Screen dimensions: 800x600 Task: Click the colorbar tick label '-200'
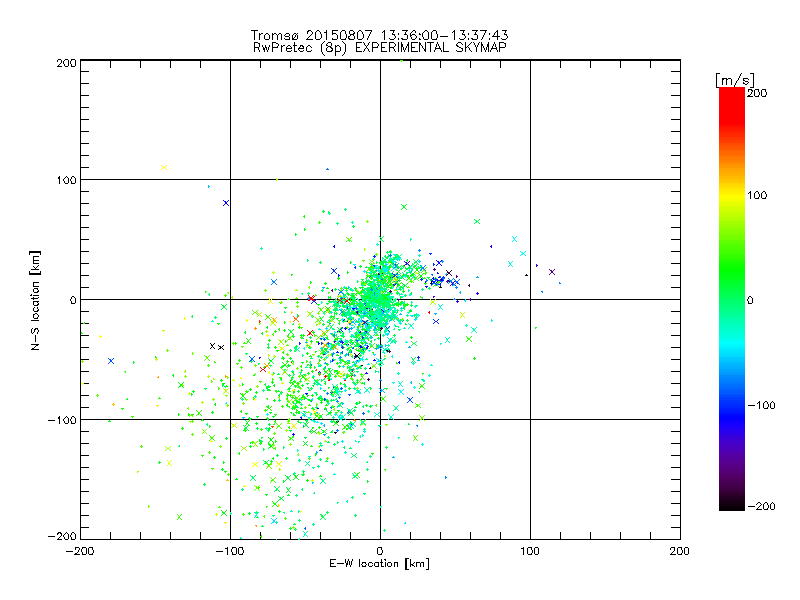761,506
